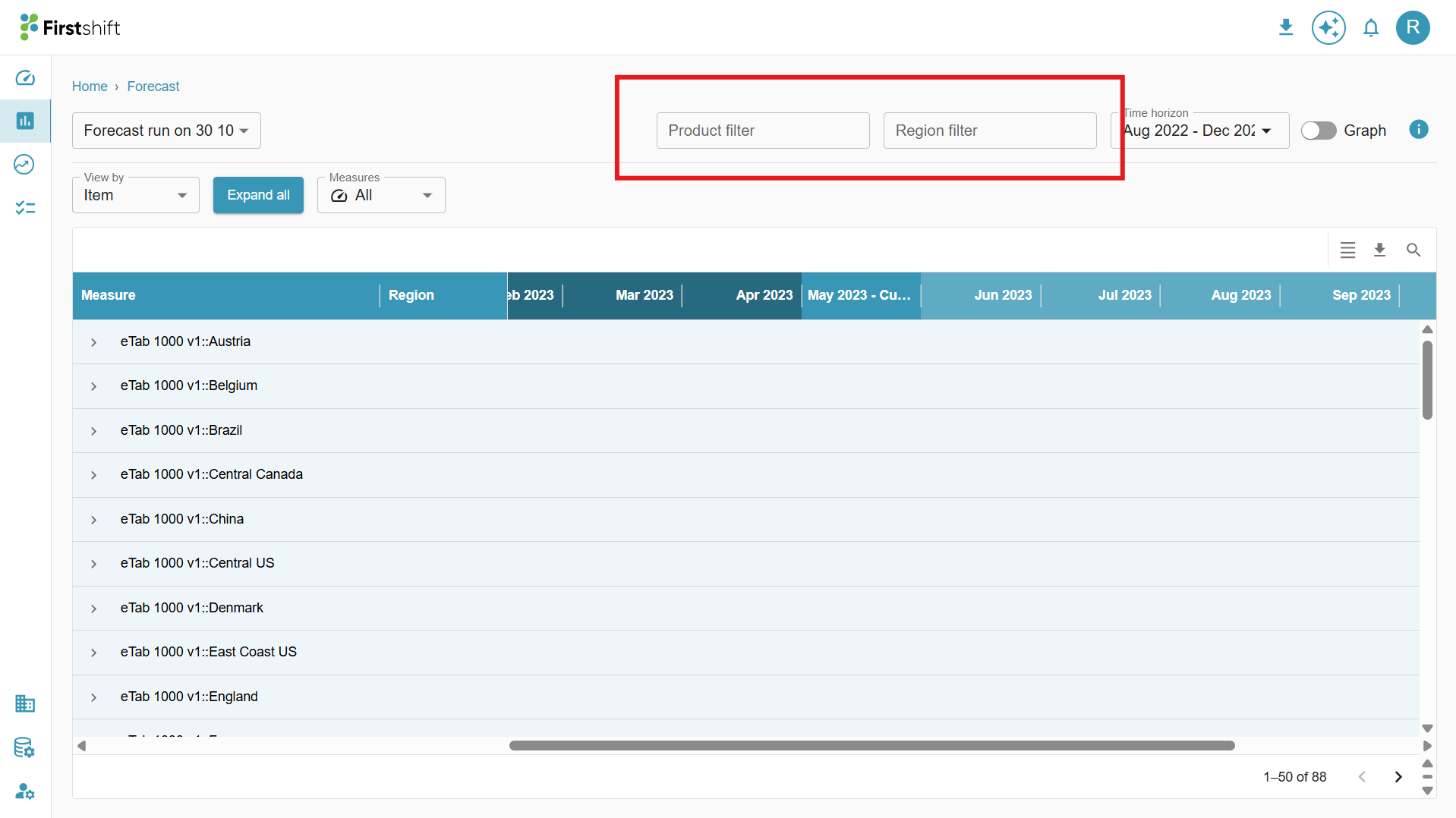Screen dimensions: 1456x818
Task: Open the trend analytics sidebar icon
Action: click(24, 165)
